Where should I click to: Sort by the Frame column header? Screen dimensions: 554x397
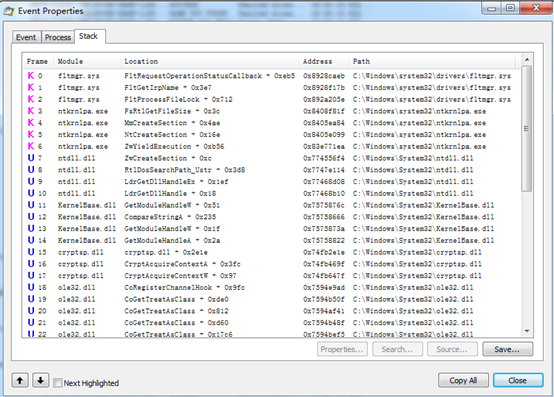pyautogui.click(x=37, y=61)
